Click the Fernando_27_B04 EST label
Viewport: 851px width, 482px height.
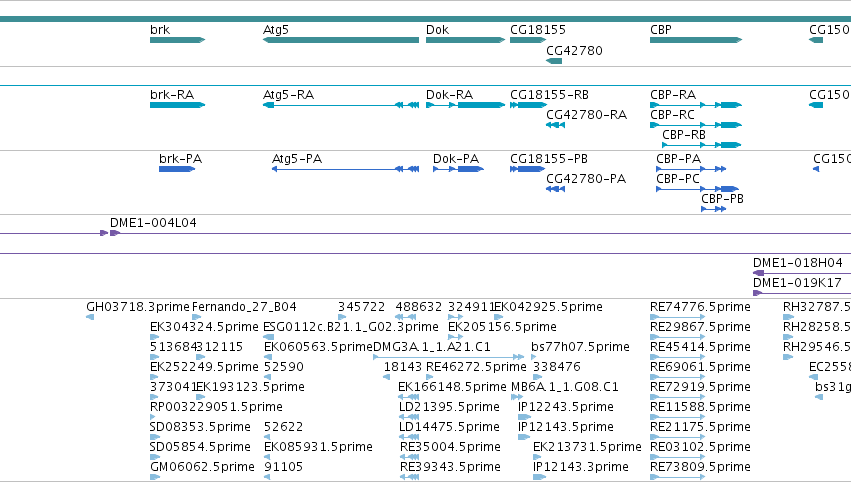244,307
